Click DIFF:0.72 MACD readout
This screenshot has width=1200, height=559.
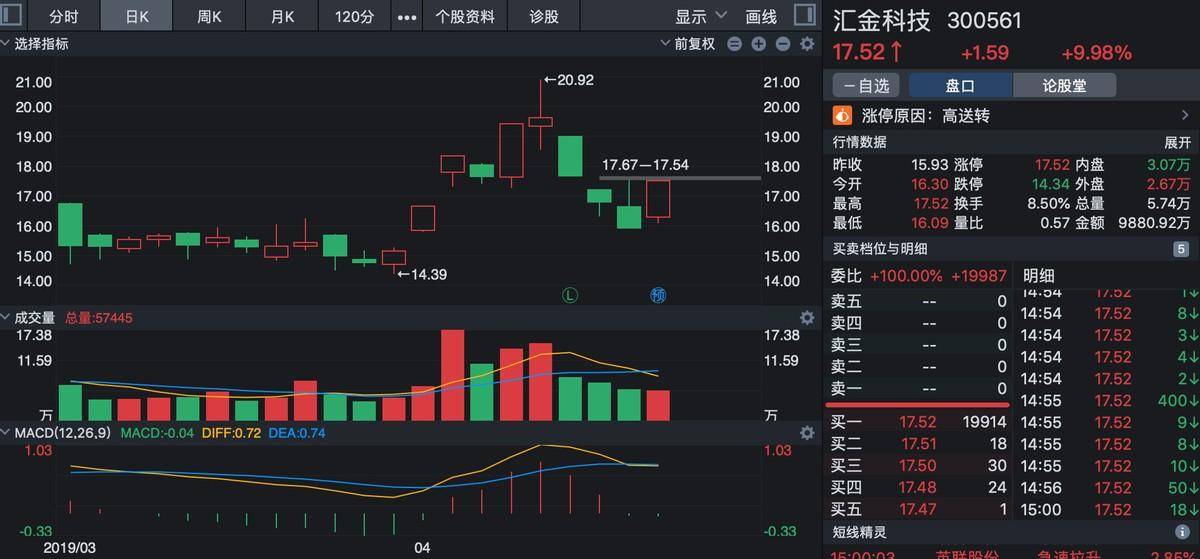232,433
